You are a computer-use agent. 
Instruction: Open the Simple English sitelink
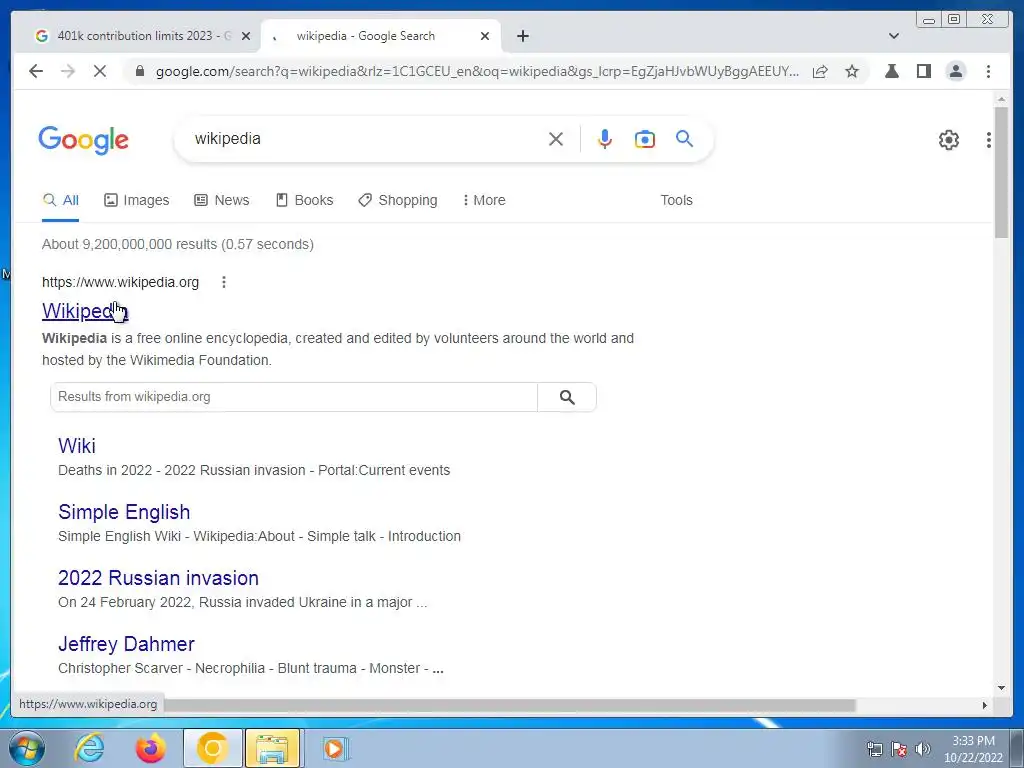click(124, 511)
